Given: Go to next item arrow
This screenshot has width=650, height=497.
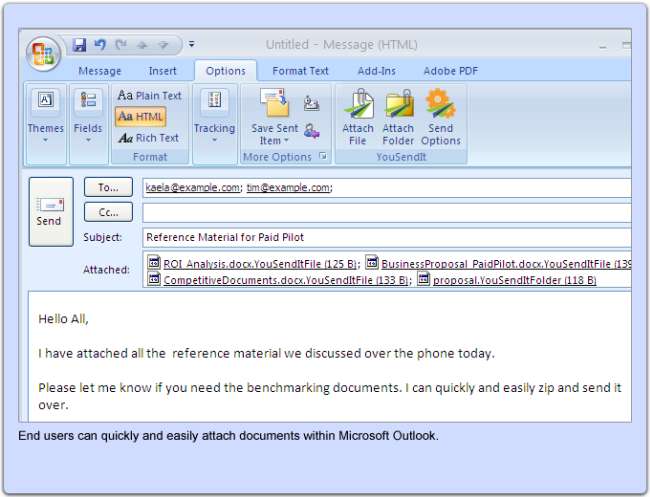Looking at the screenshot, I should pyautogui.click(x=163, y=45).
